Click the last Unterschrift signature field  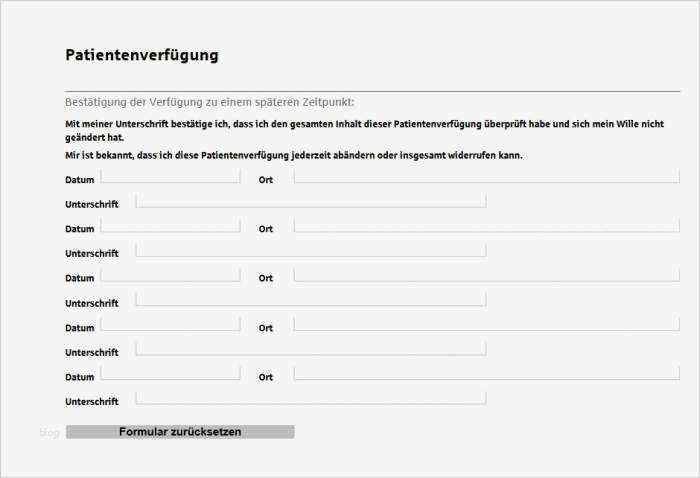[x=310, y=398]
